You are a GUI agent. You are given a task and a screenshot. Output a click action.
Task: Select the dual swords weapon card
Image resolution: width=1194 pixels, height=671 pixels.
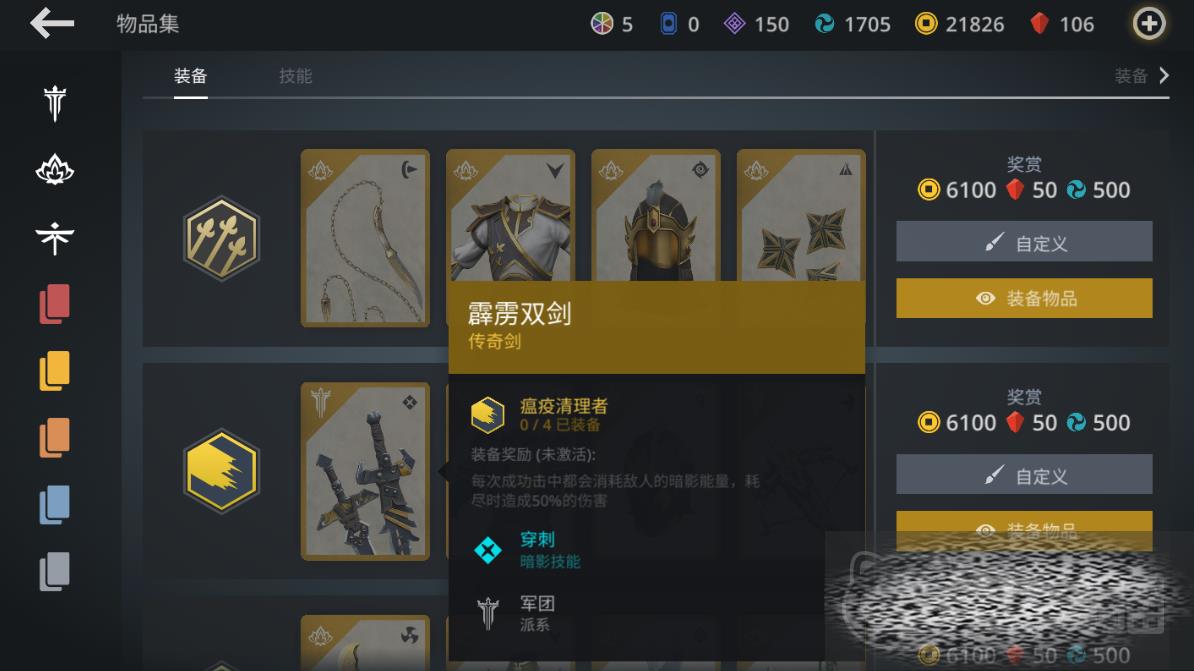(366, 471)
